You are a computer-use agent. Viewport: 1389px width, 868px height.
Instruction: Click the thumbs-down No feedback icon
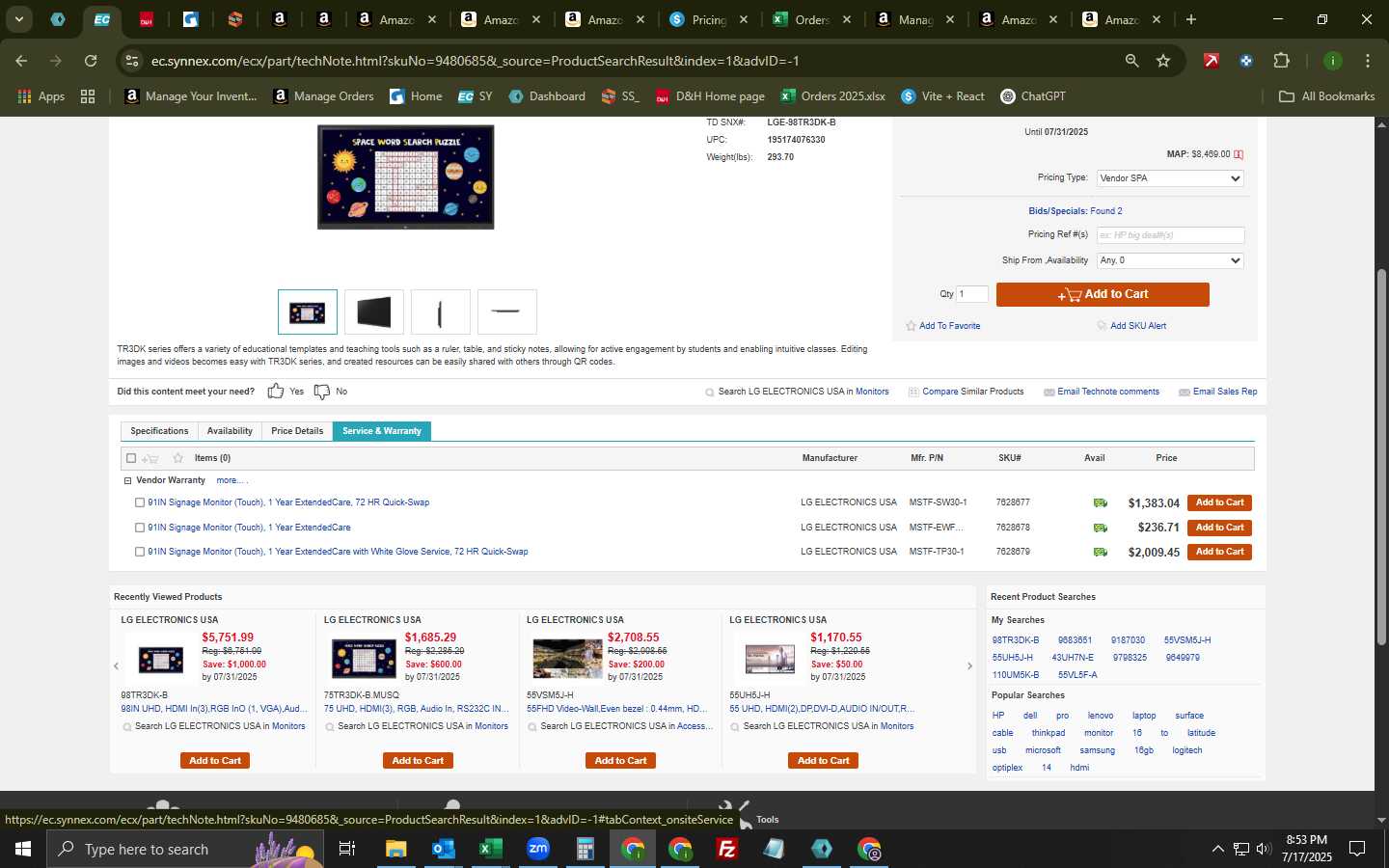[x=322, y=392]
